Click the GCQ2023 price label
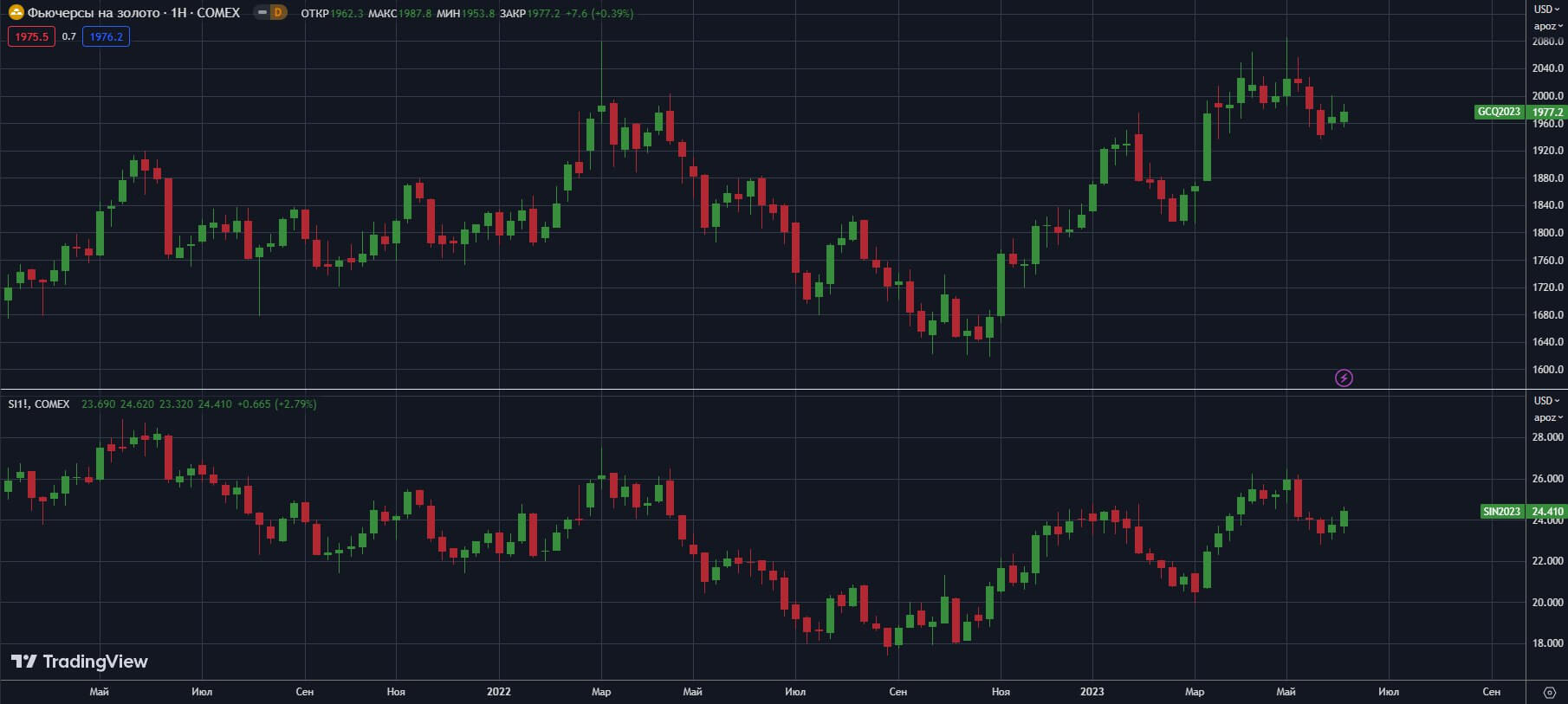Viewport: 1568px width, 704px height. click(1499, 112)
